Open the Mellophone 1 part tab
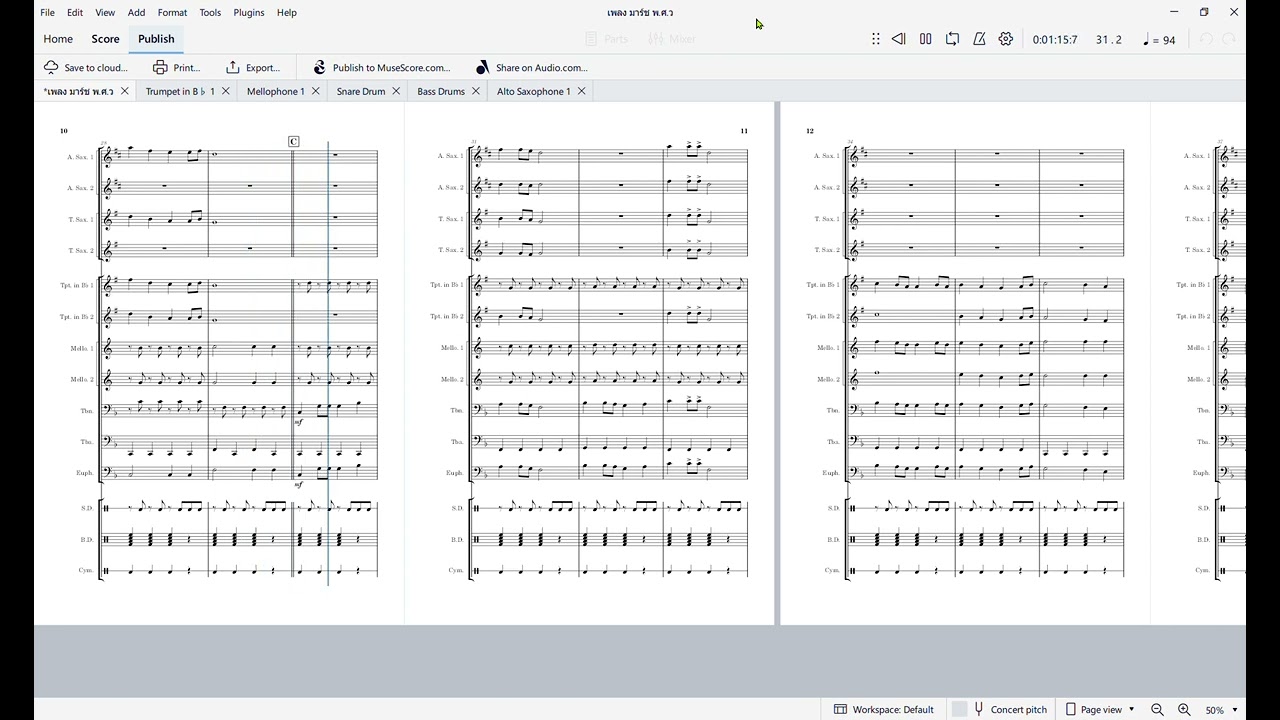Screen dimensions: 1280x720 pos(275,91)
